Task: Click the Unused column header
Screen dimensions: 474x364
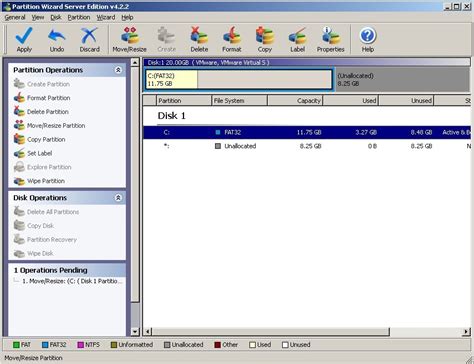Action: tap(406, 100)
